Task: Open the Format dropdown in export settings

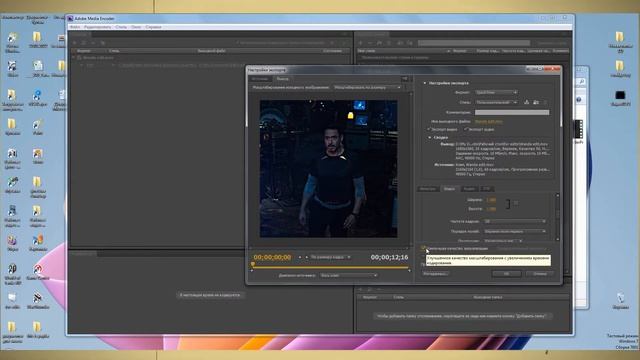Action: pyautogui.click(x=496, y=92)
